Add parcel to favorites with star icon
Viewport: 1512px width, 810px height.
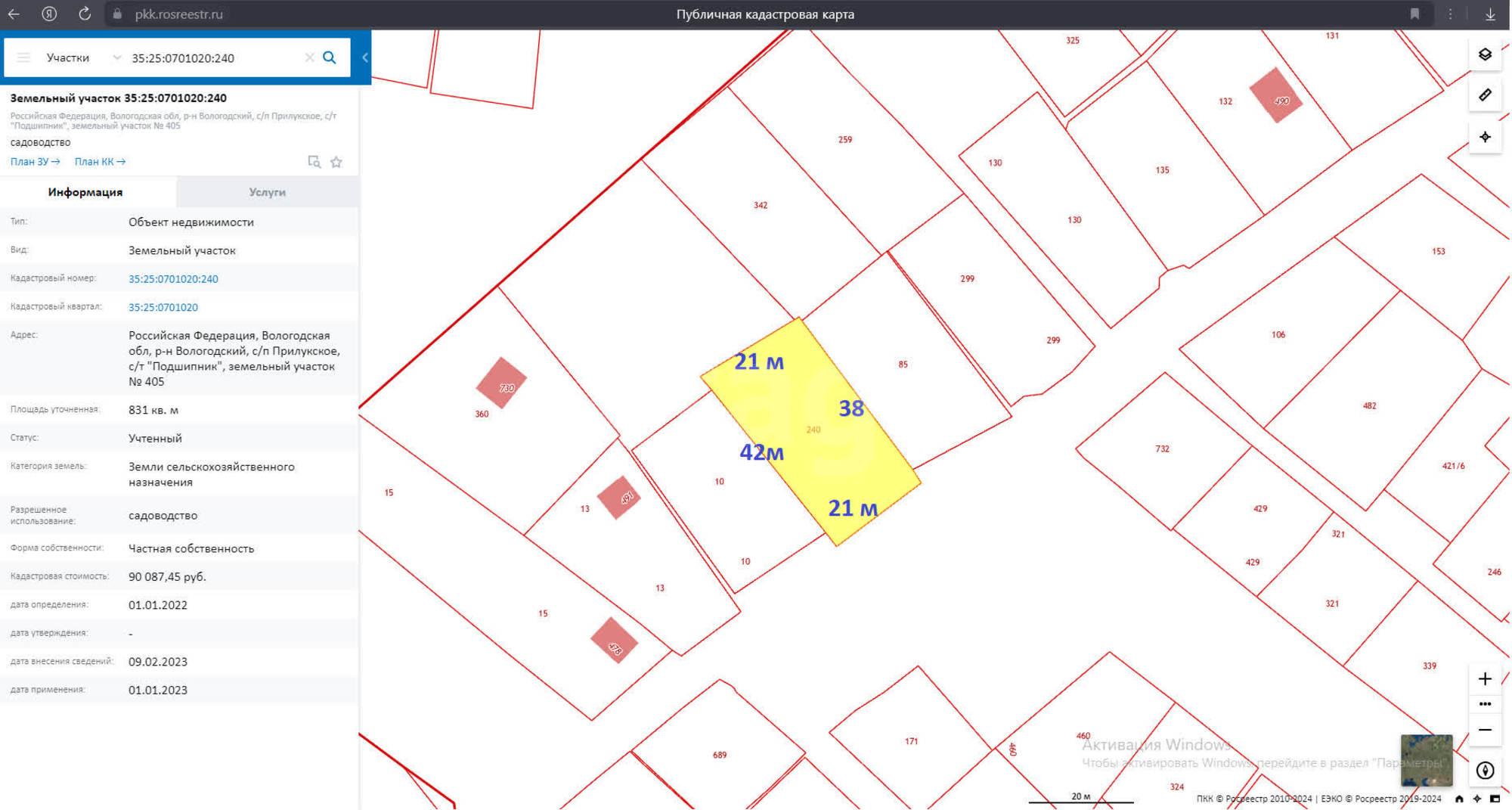(x=336, y=162)
